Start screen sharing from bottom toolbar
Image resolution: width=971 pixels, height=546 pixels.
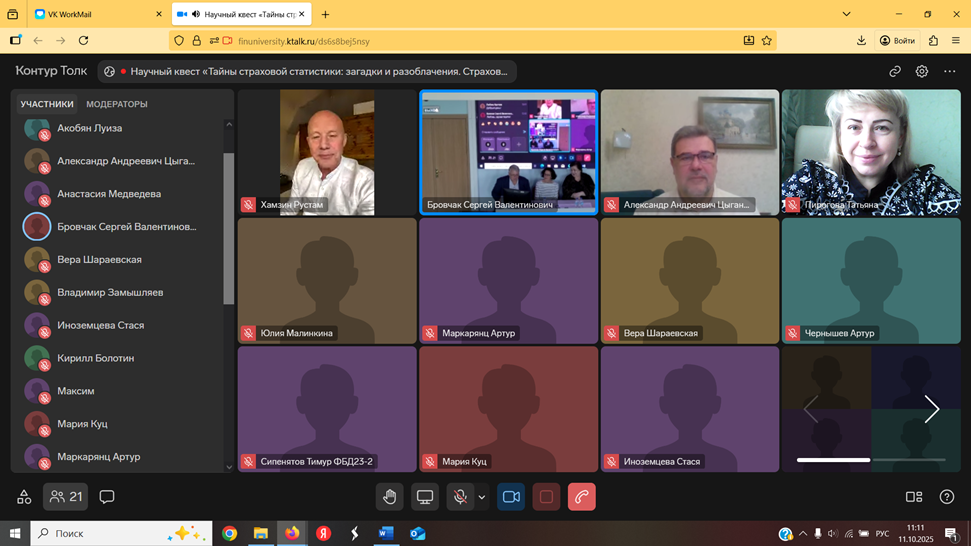point(425,497)
